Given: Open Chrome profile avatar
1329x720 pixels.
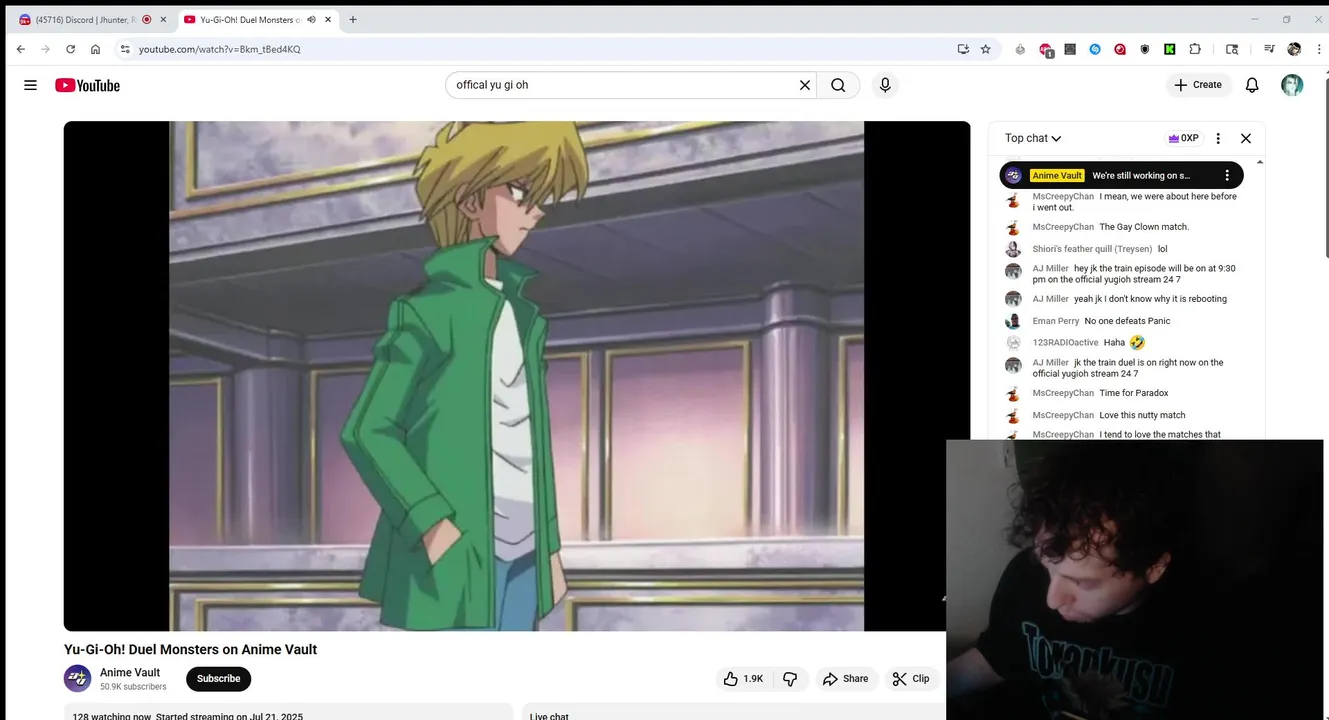Looking at the screenshot, I should click(1294, 49).
